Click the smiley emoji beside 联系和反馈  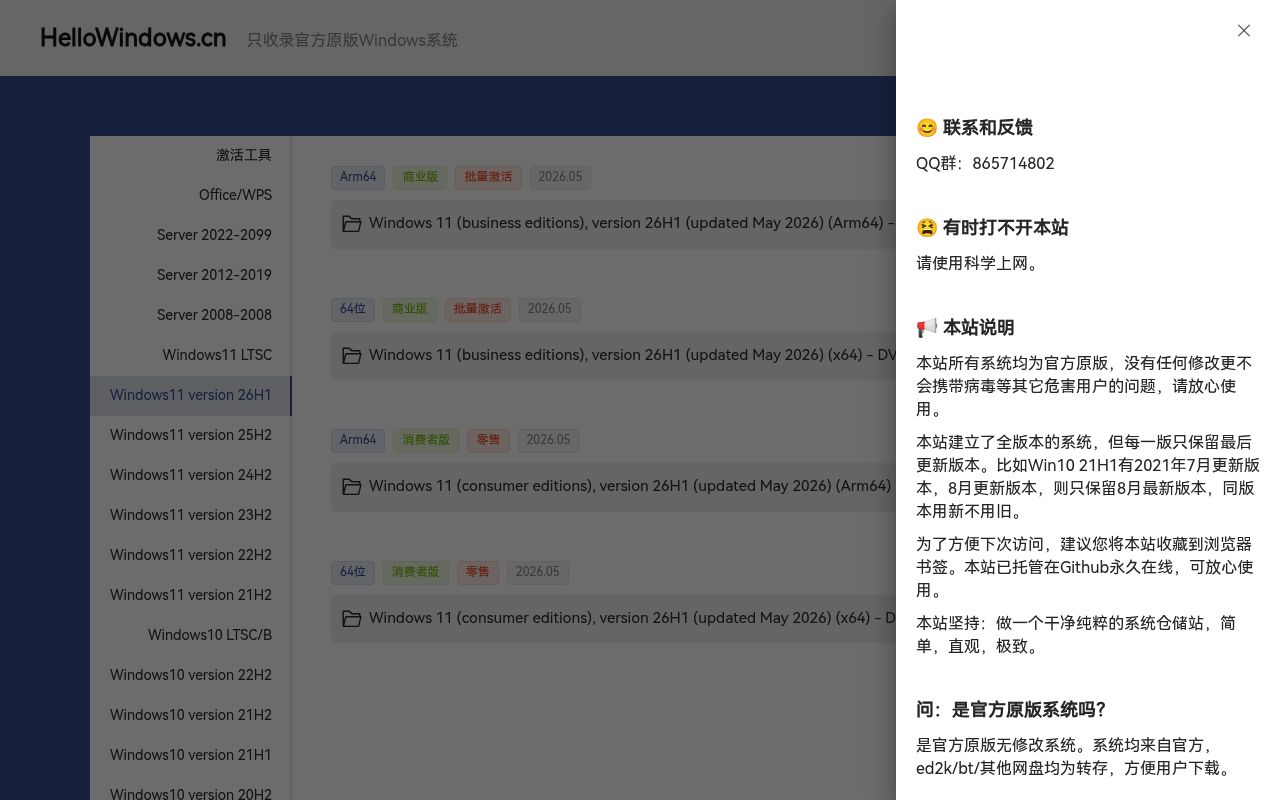(x=927, y=128)
